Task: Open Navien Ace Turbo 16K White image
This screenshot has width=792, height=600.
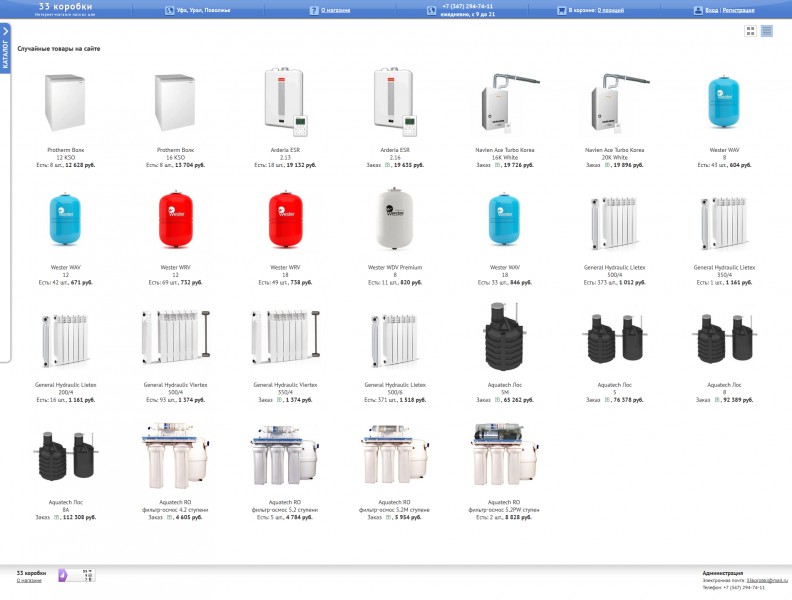Action: (509, 103)
